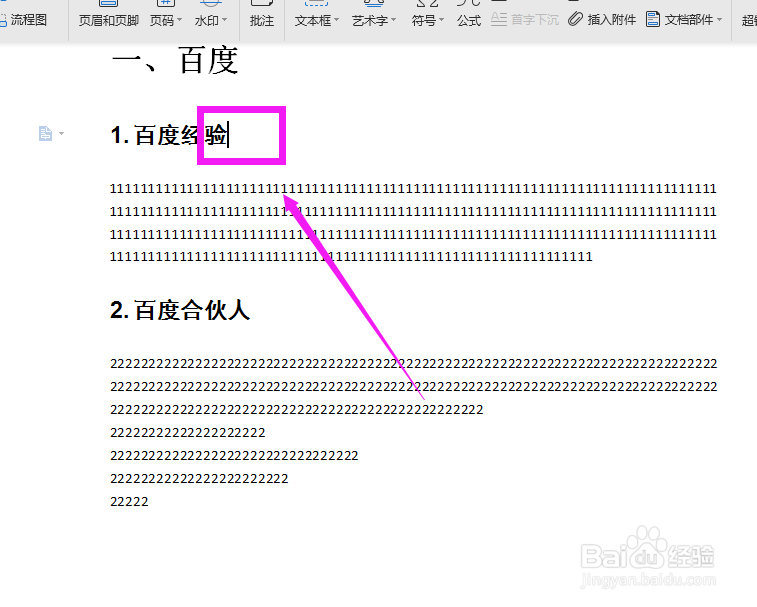Expand the arrow next to paragraph layout icon

[61, 133]
